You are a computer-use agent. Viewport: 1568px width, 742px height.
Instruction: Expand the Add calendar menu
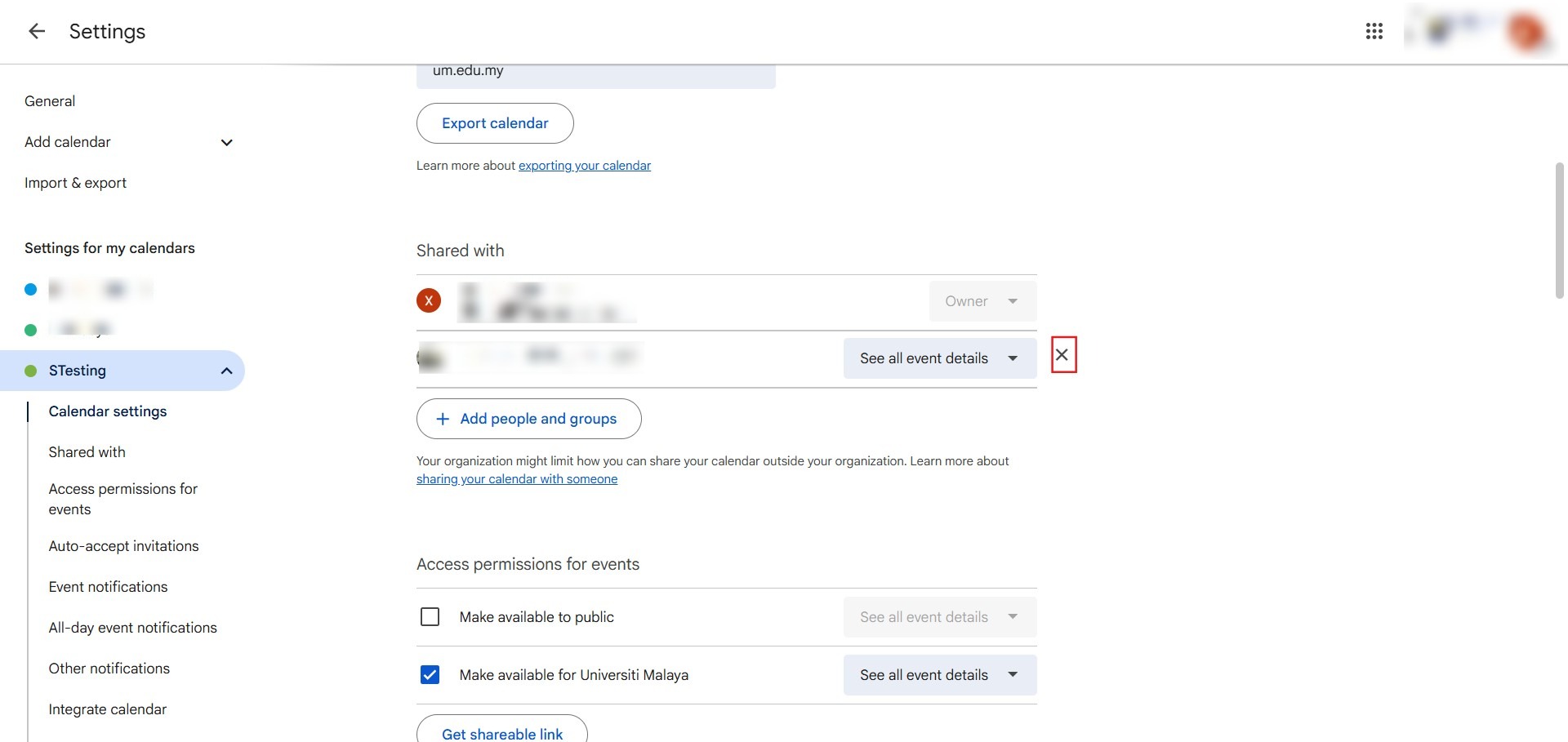pyautogui.click(x=226, y=142)
